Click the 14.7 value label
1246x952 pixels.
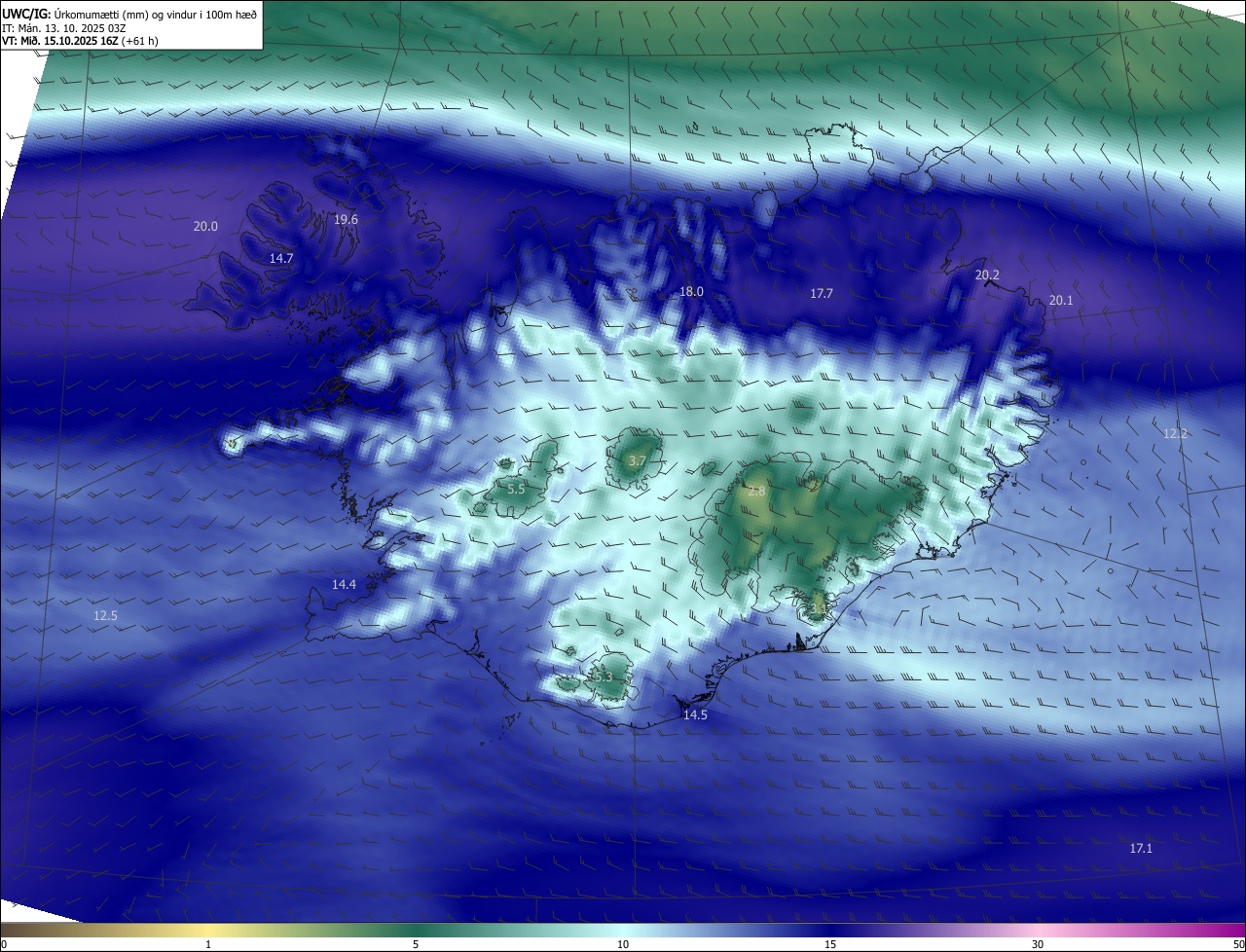pyautogui.click(x=281, y=258)
